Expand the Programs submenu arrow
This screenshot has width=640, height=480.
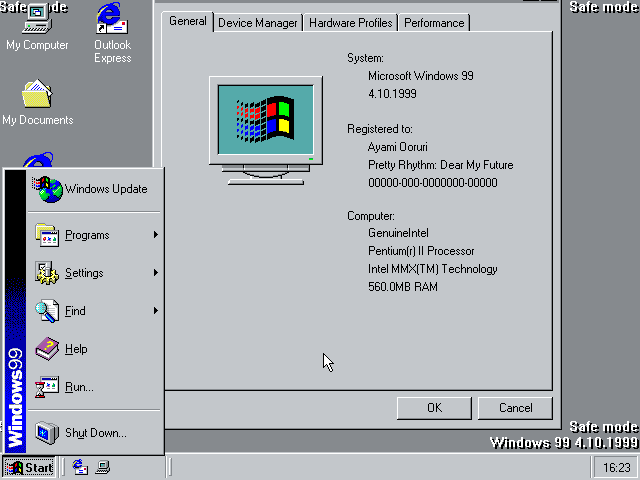(156, 235)
